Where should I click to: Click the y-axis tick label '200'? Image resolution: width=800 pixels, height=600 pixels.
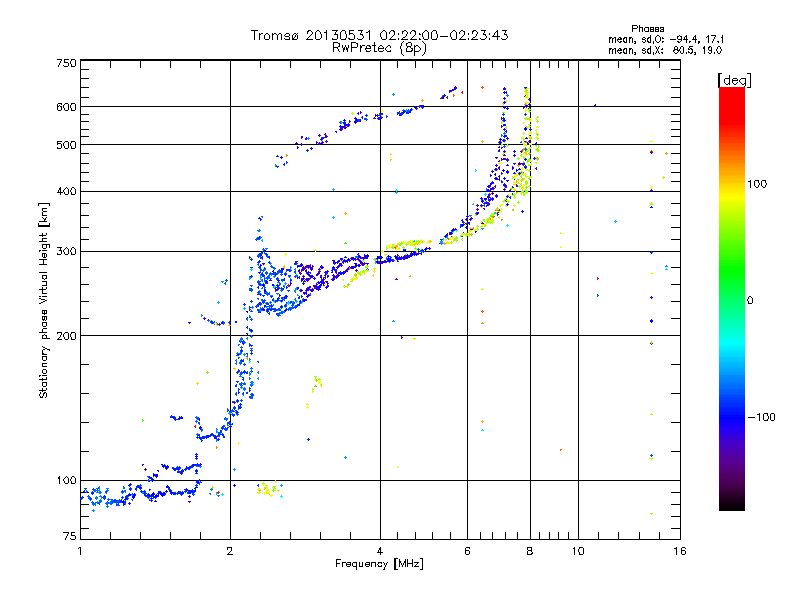click(x=66, y=336)
